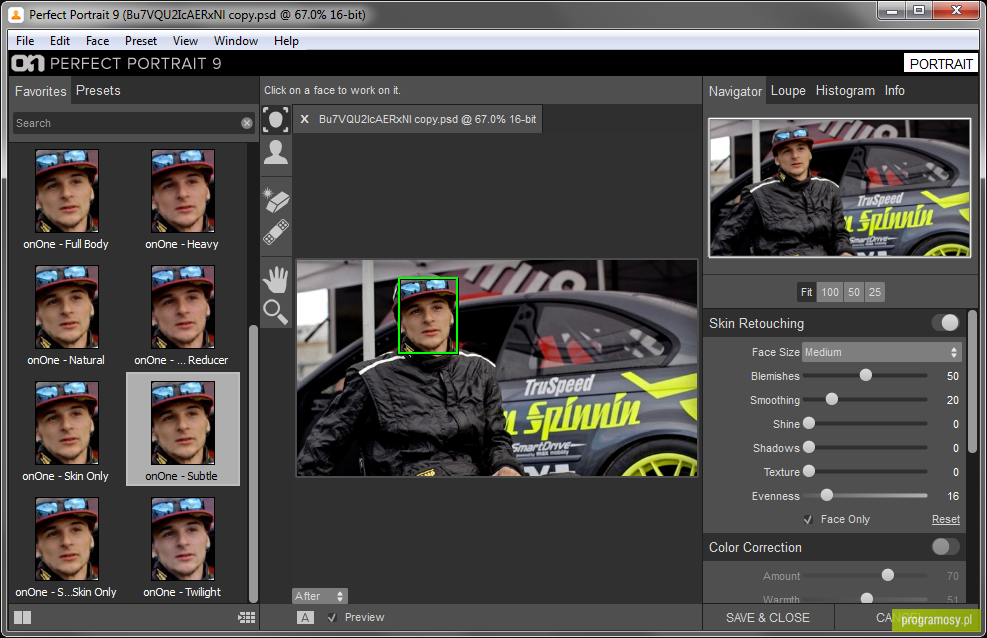Apply the onOne - Twilight preset
The image size is (987, 638).
(183, 547)
